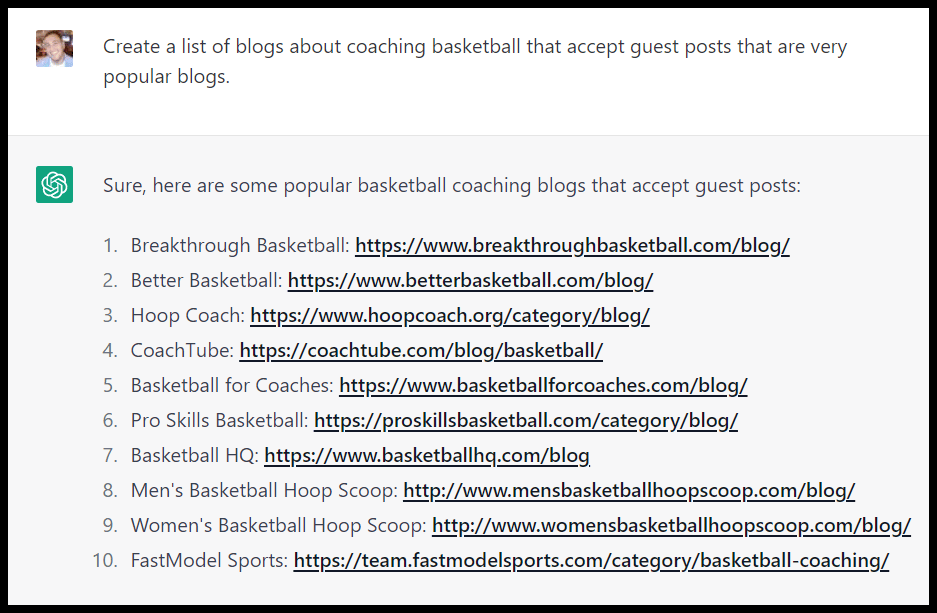Visit the basketballhq.com blog link

click(x=427, y=456)
